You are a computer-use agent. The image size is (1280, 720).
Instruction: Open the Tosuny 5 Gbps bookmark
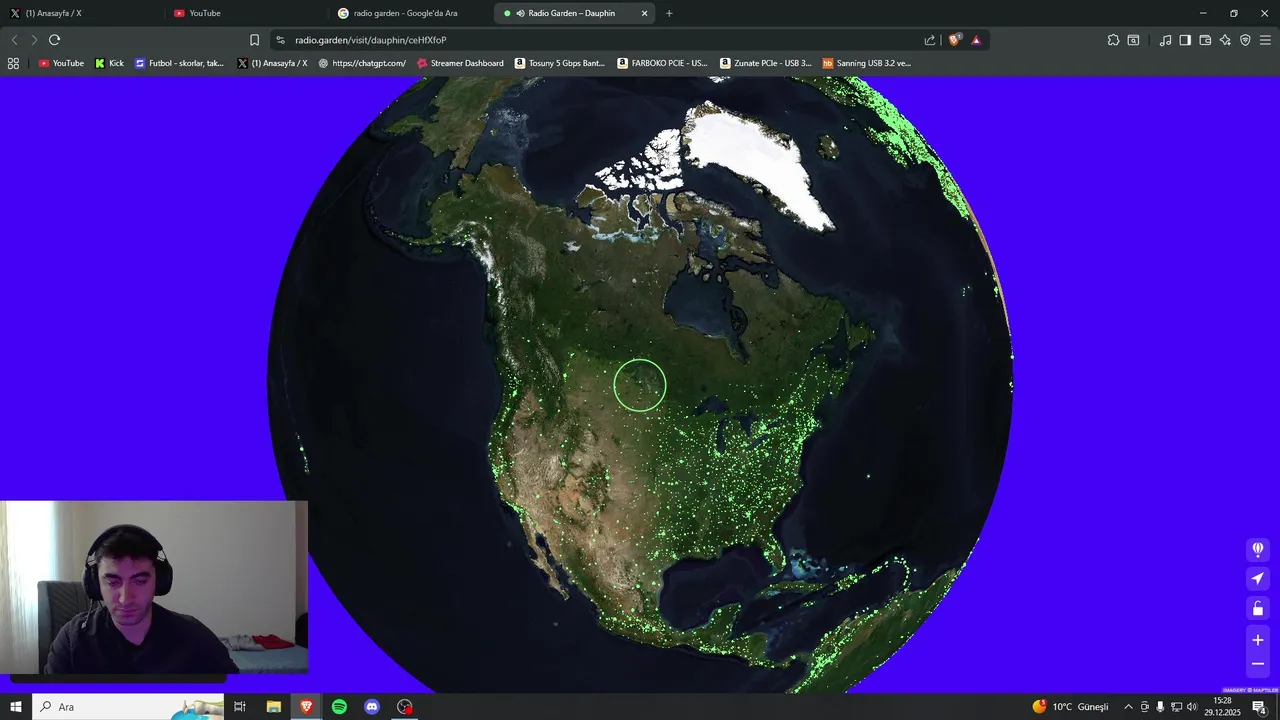560,63
